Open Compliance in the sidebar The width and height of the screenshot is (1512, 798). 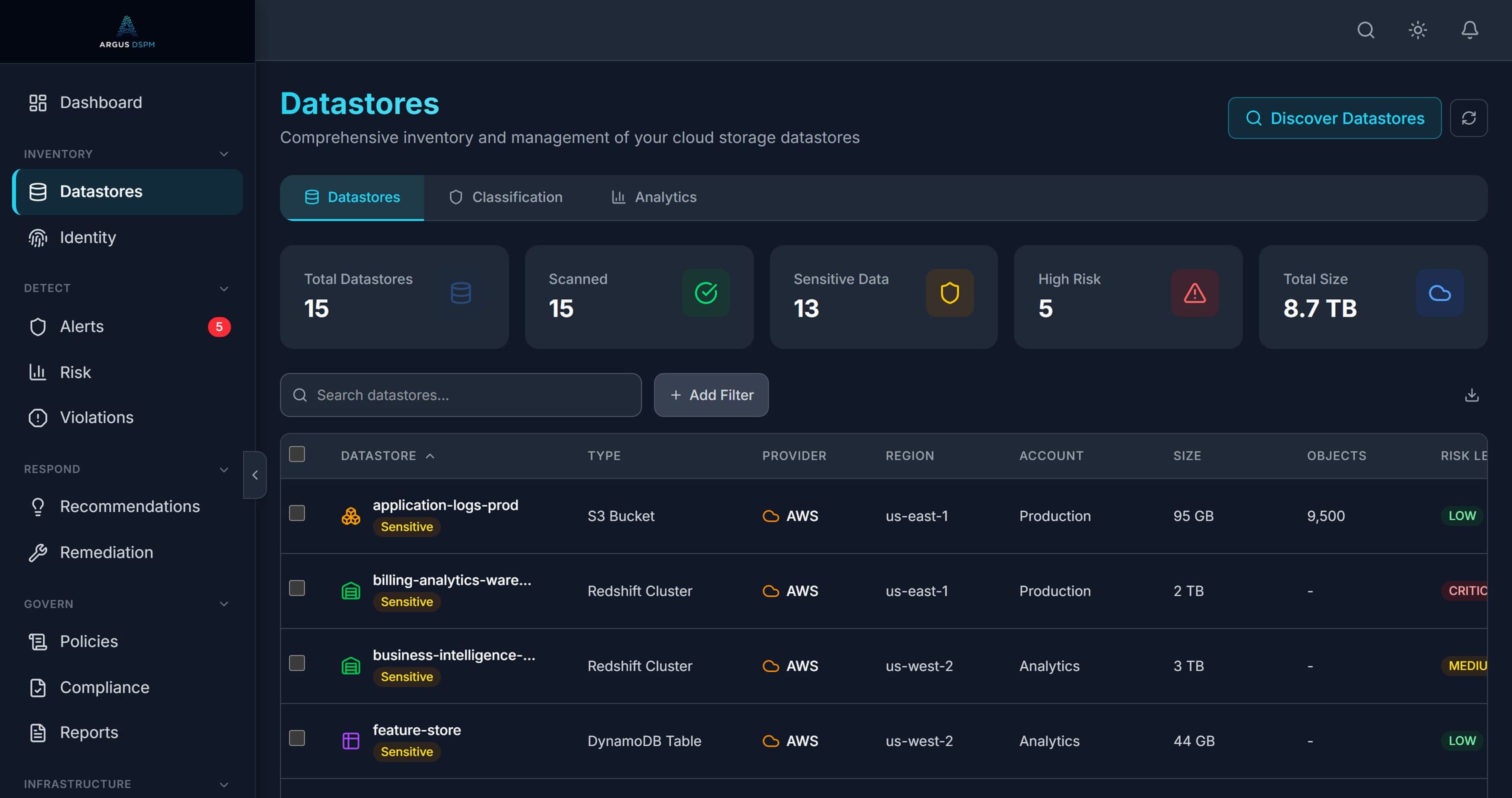(127, 687)
